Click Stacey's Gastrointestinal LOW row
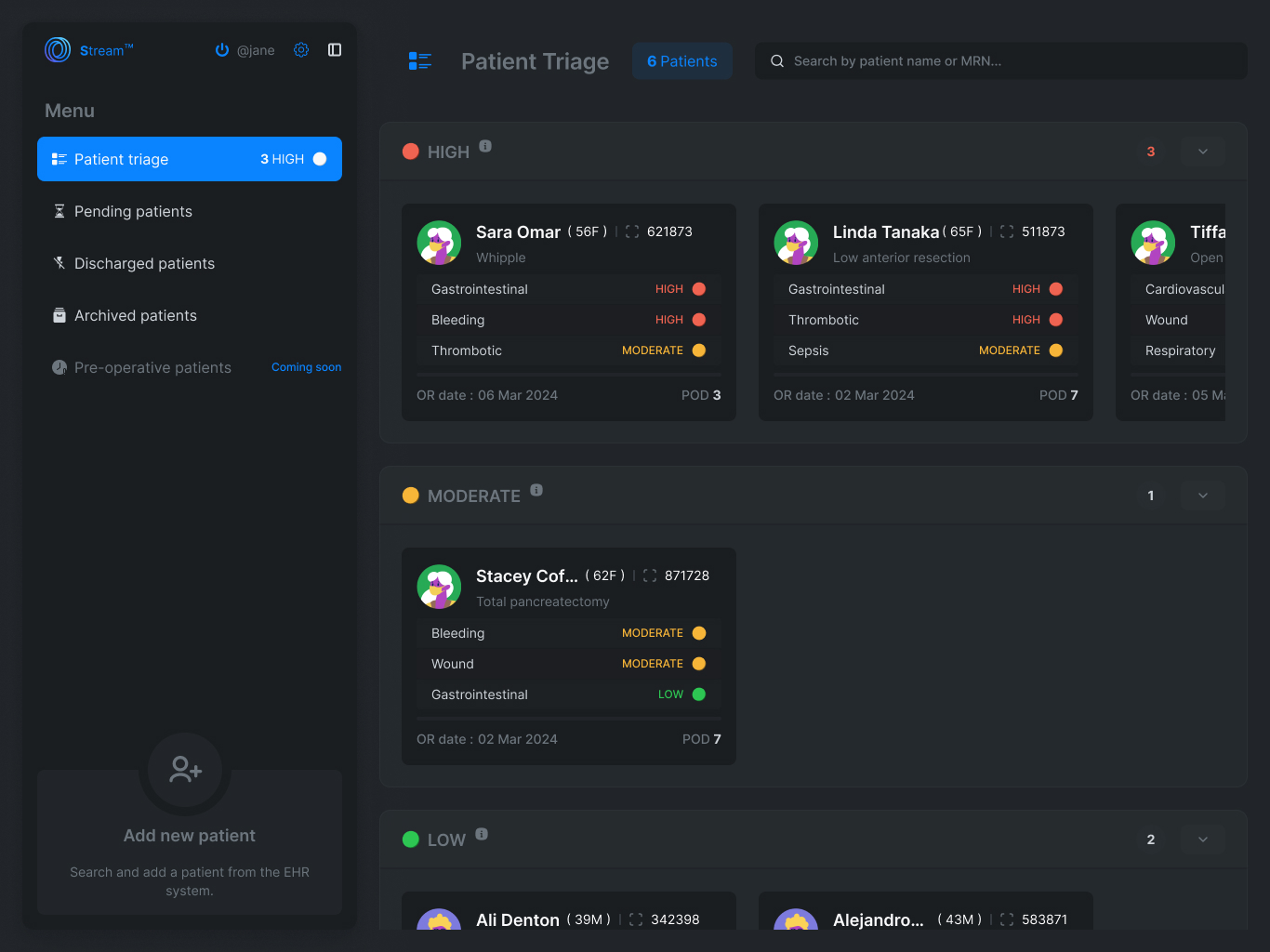 [x=569, y=694]
